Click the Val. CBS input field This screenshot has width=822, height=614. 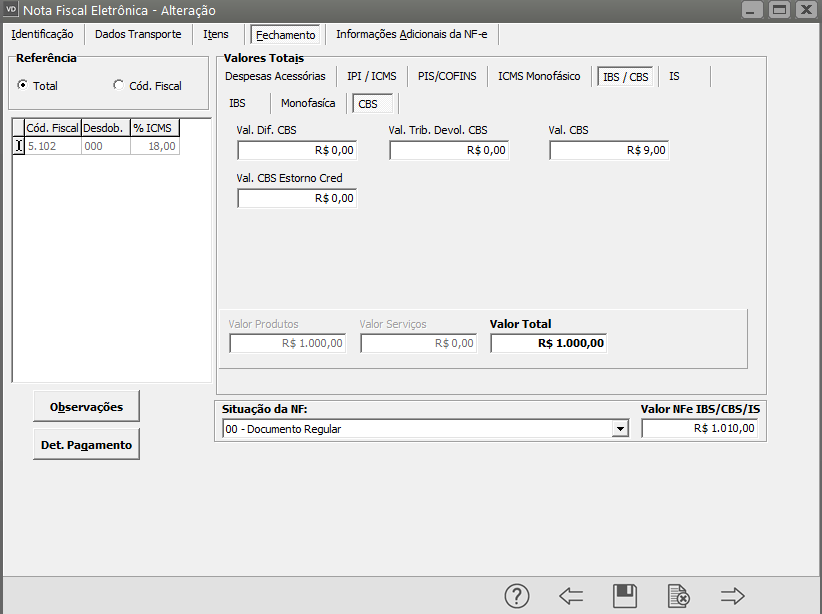(608, 150)
